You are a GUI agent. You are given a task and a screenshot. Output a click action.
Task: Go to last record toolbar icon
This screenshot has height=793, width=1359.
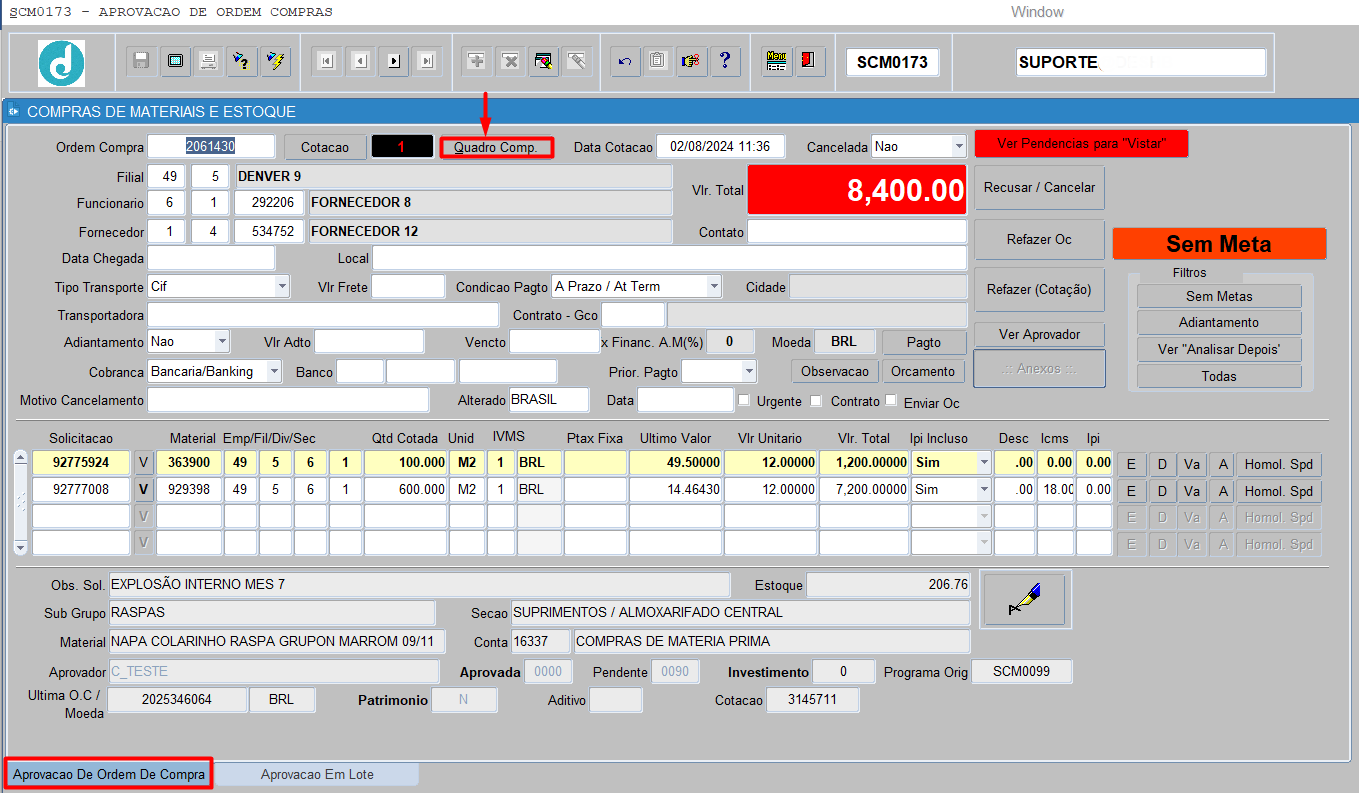click(x=427, y=61)
